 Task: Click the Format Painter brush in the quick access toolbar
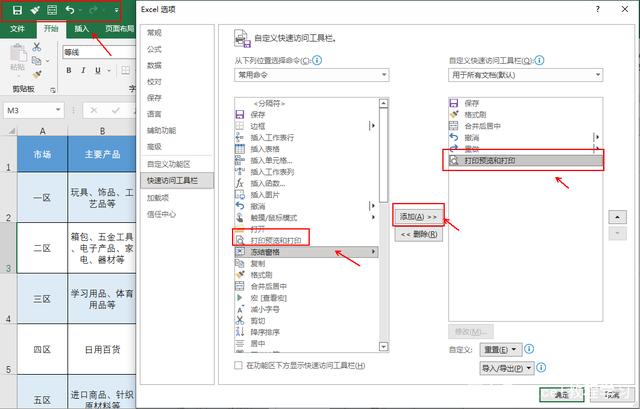[x=35, y=10]
